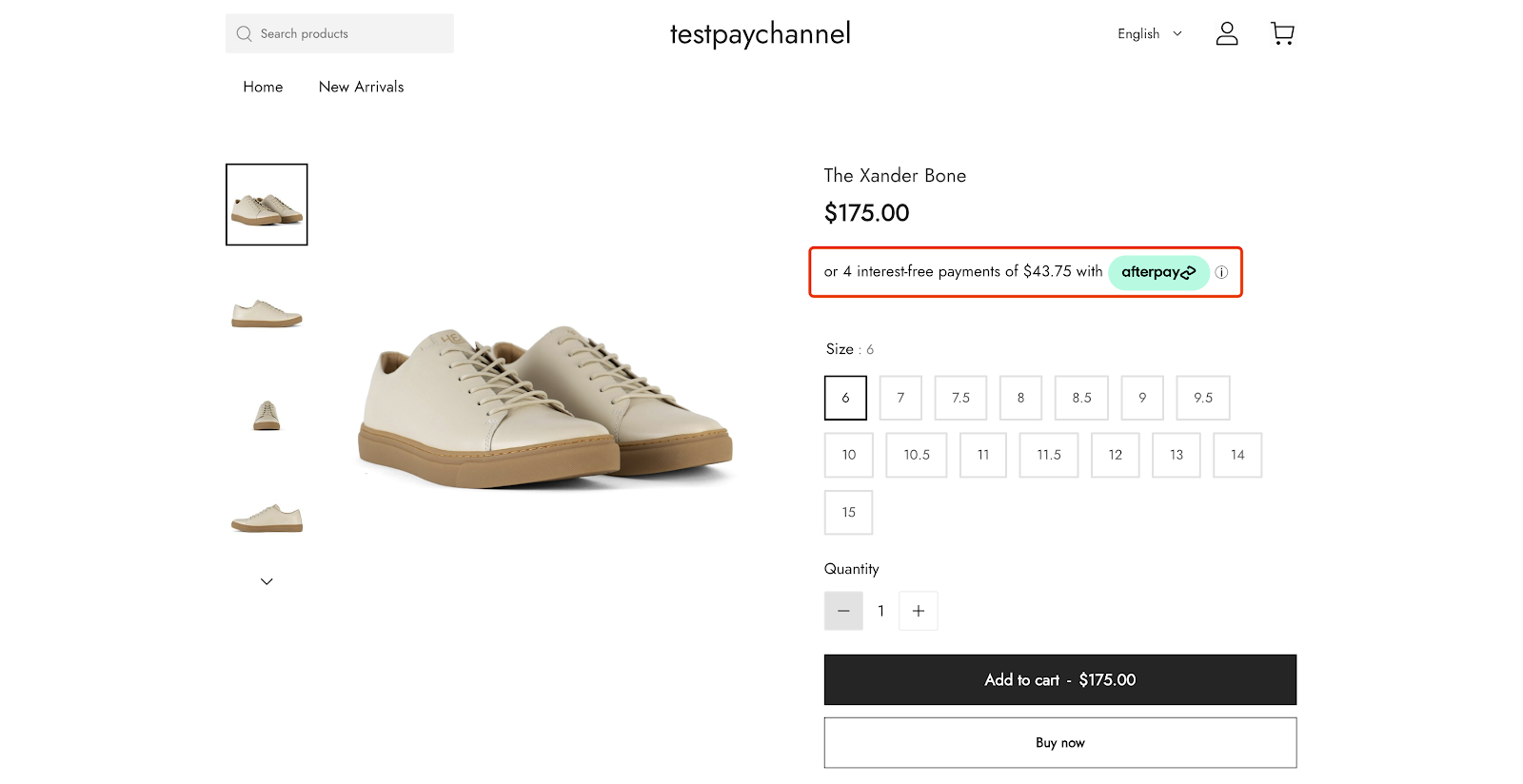Screen dimensions: 1523x784
Task: Open New Arrivals menu item
Action: (x=362, y=87)
